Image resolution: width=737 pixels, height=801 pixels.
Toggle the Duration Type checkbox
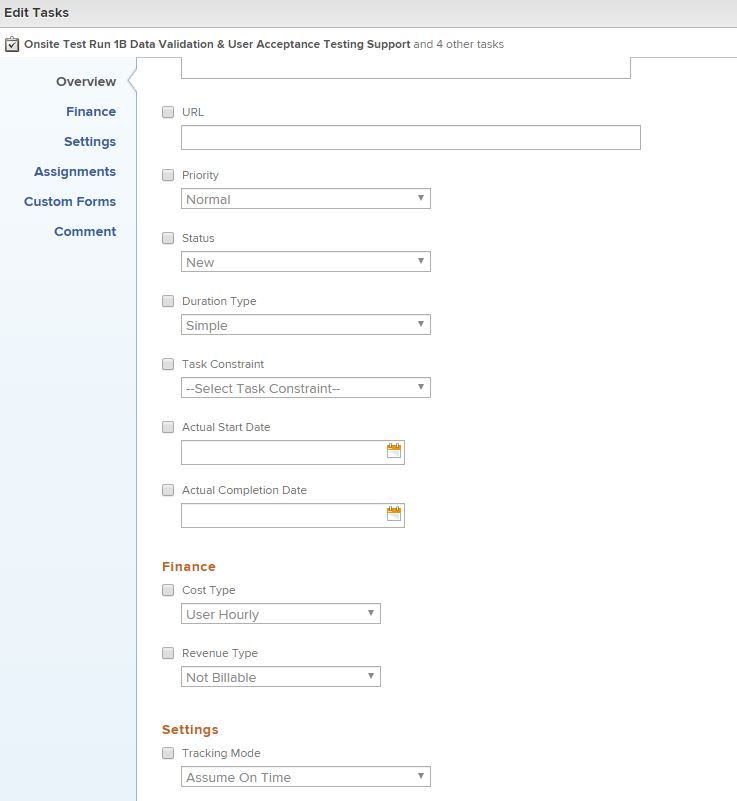[168, 301]
